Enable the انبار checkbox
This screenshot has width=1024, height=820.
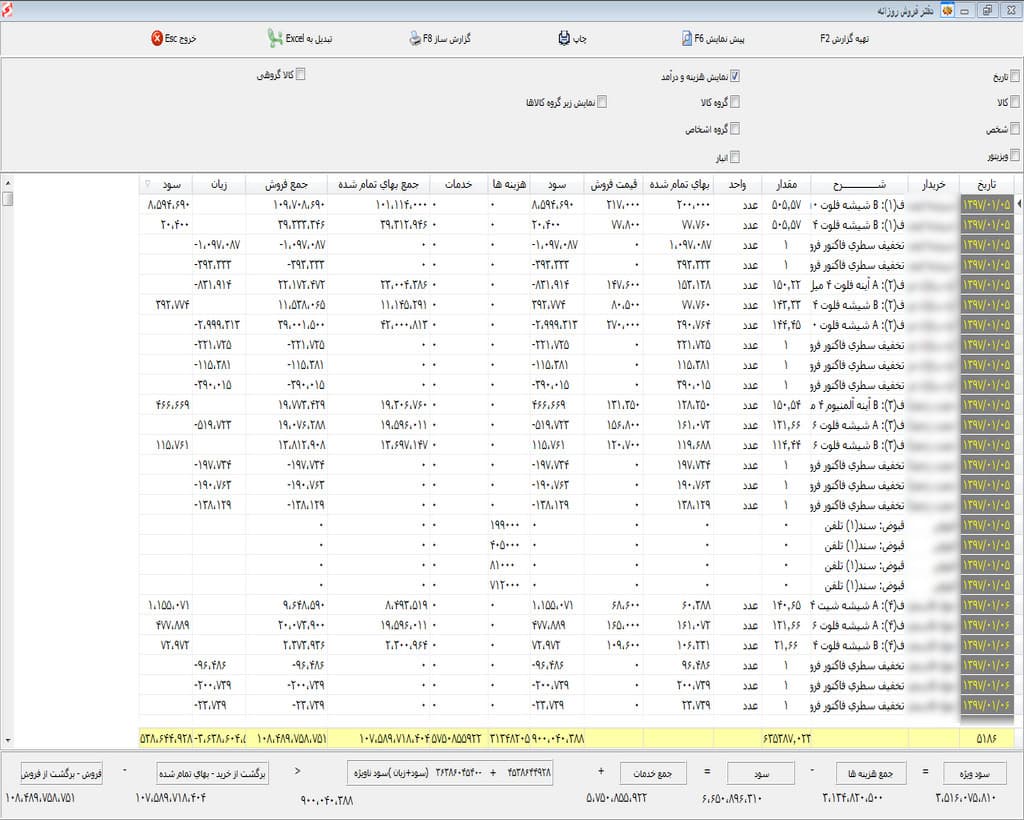tap(735, 157)
